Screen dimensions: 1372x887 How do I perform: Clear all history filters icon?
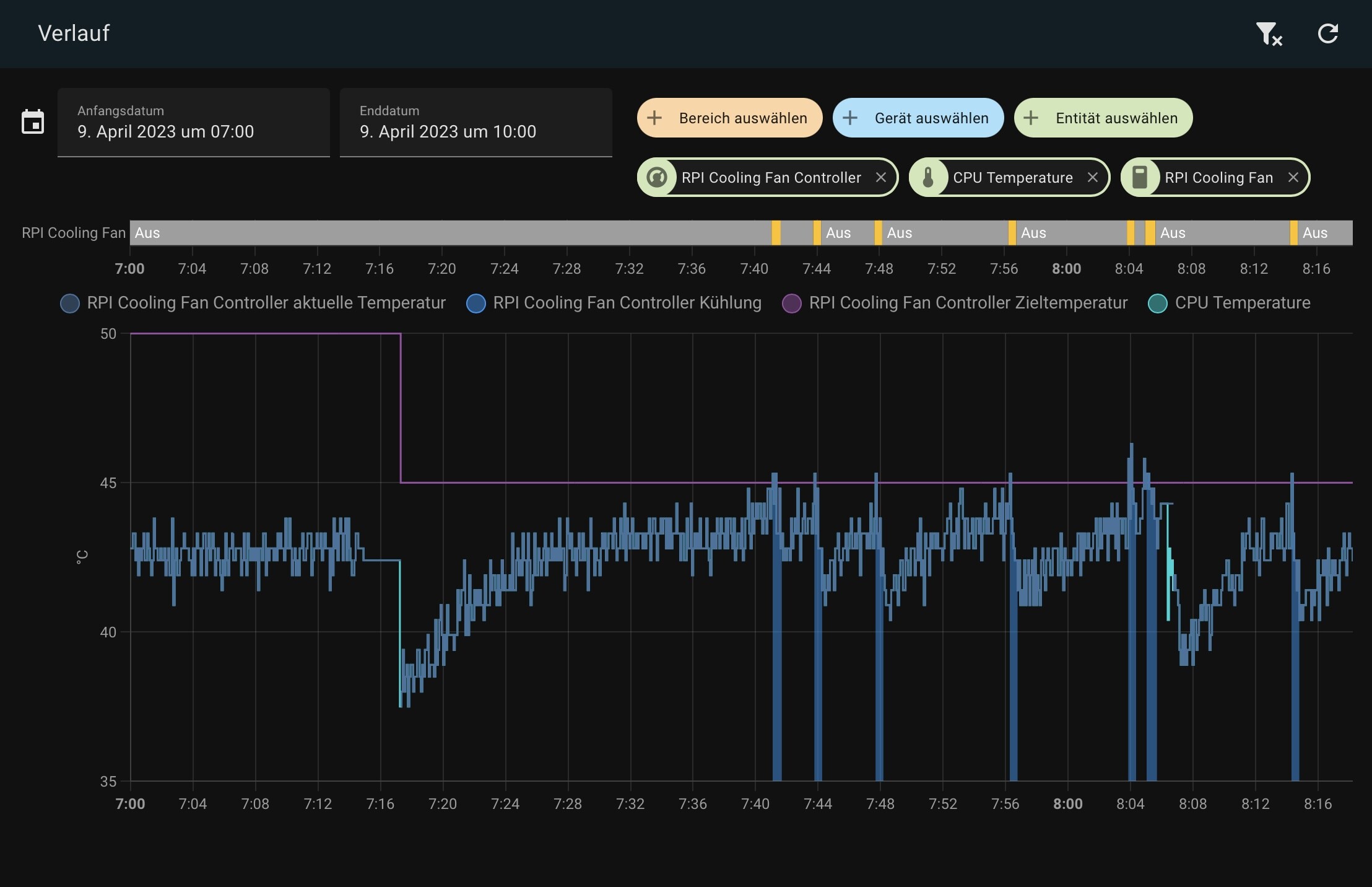[x=1269, y=33]
